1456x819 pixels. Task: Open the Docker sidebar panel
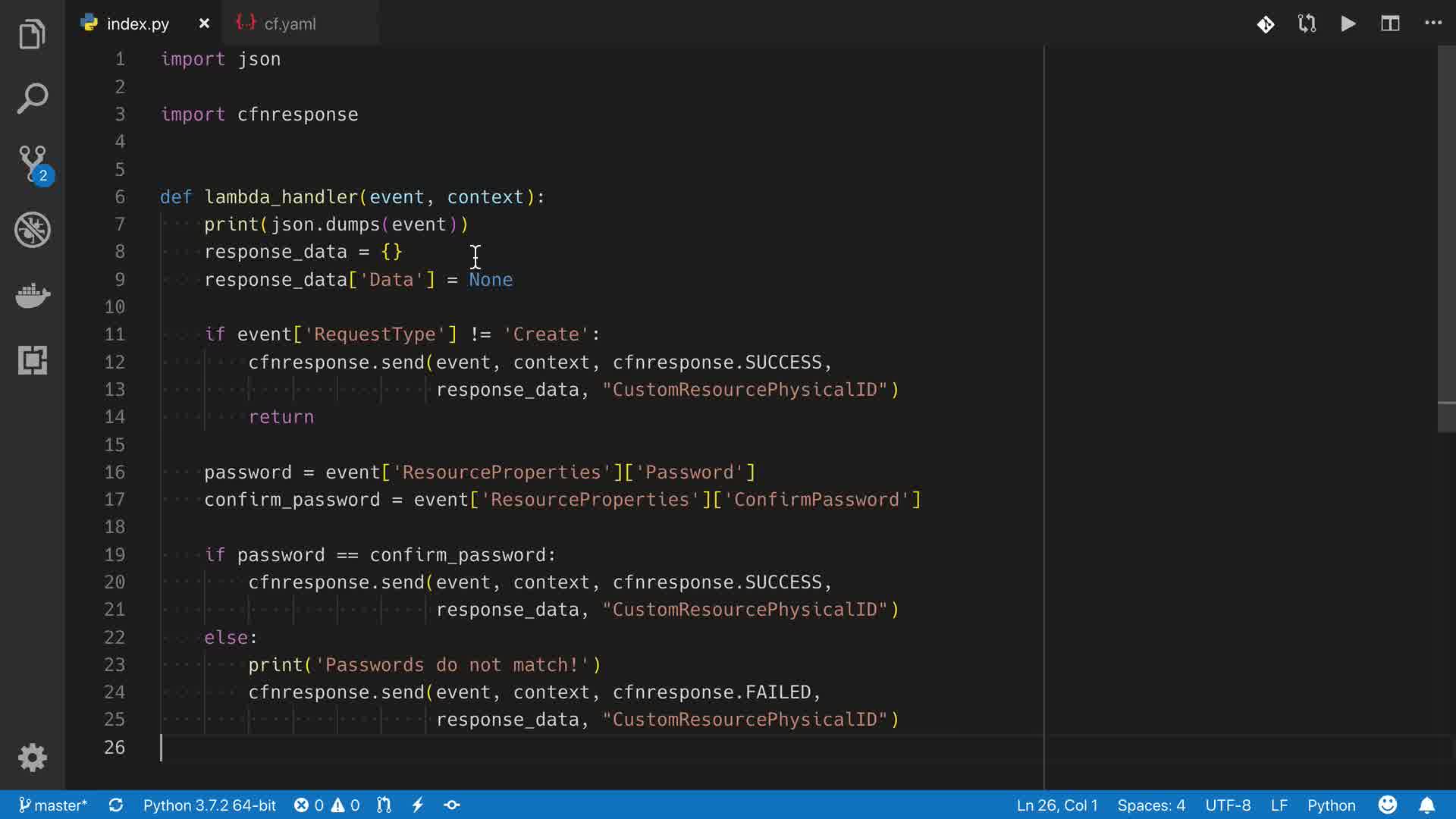33,294
